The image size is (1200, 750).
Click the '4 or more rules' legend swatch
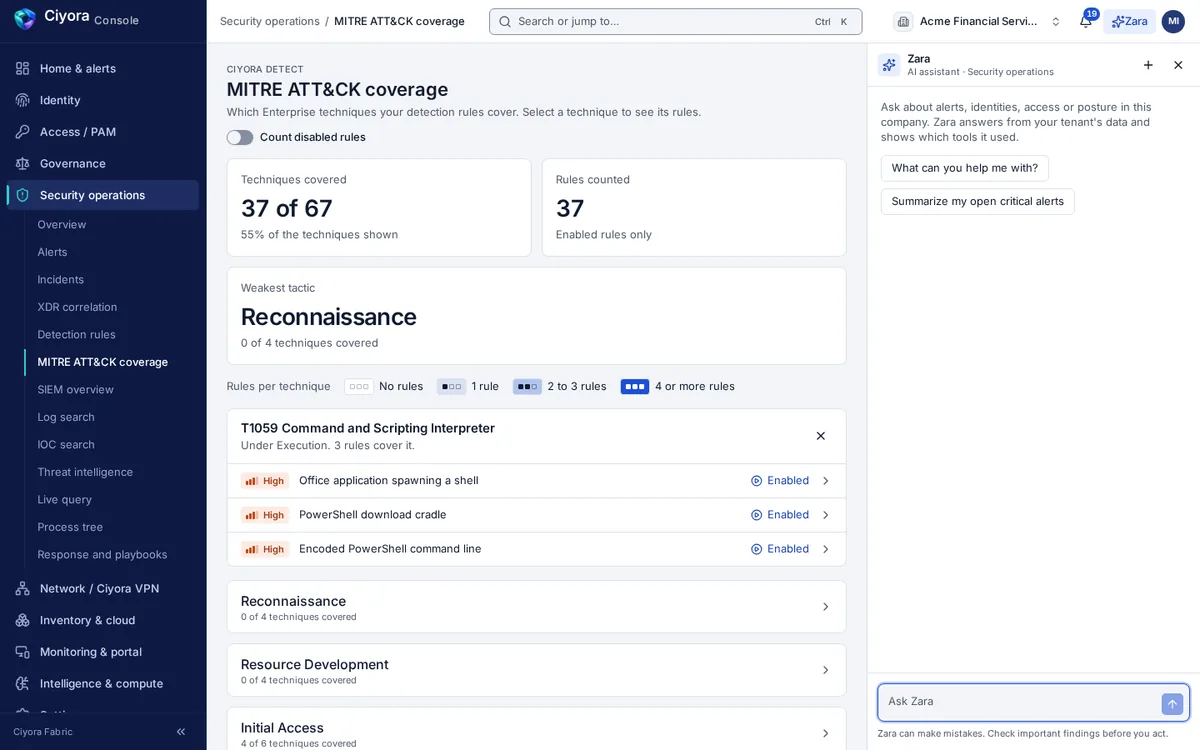point(635,387)
